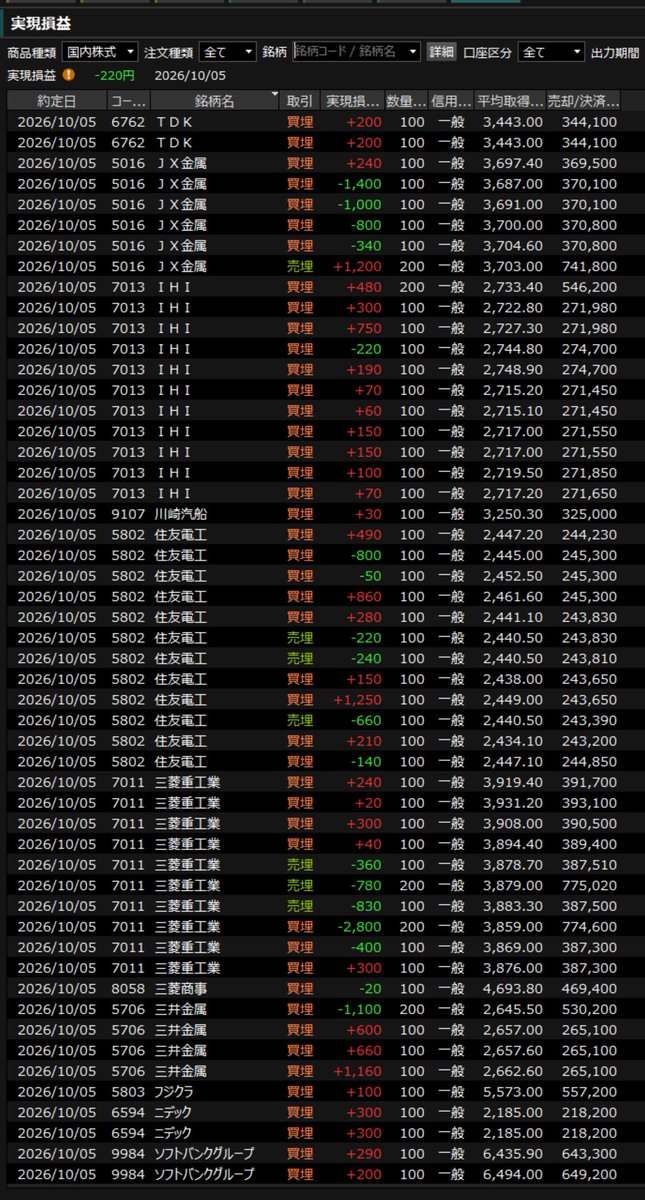Click stock code 5803

point(127,1091)
